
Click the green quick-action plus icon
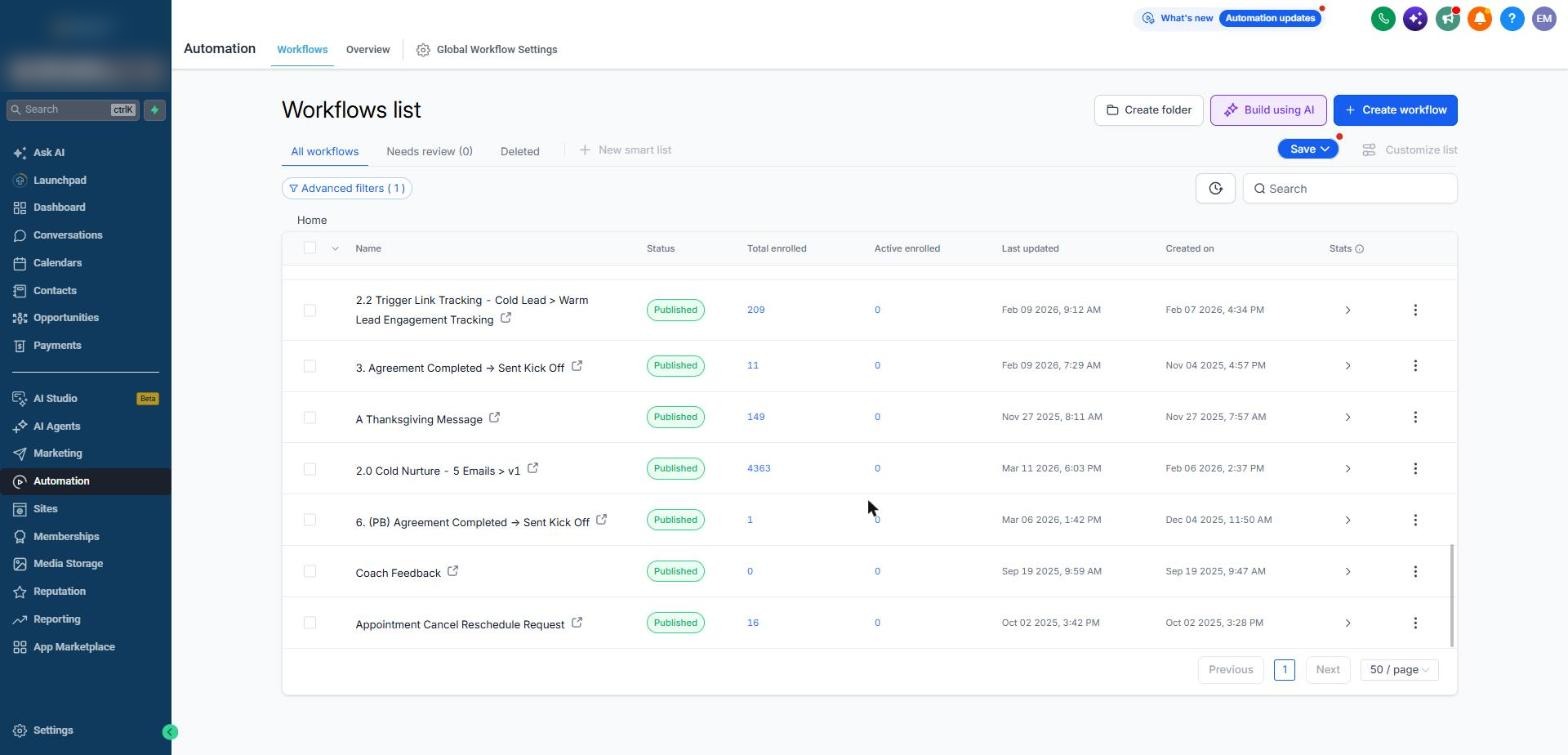(x=154, y=110)
